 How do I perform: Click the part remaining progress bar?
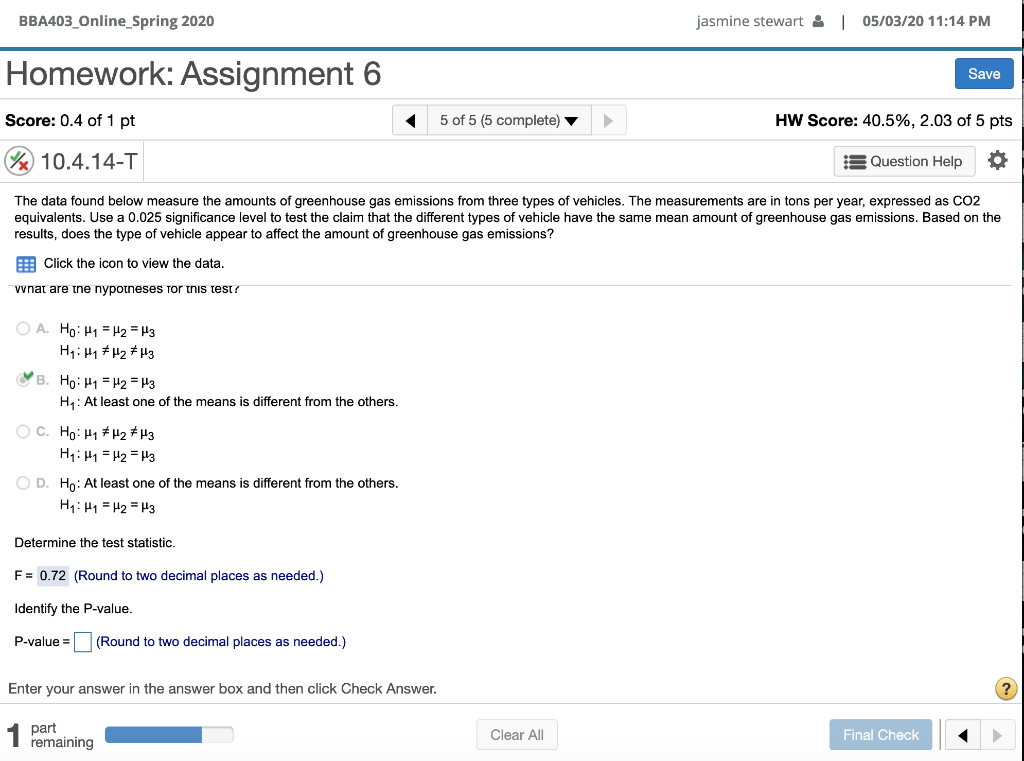coord(169,733)
